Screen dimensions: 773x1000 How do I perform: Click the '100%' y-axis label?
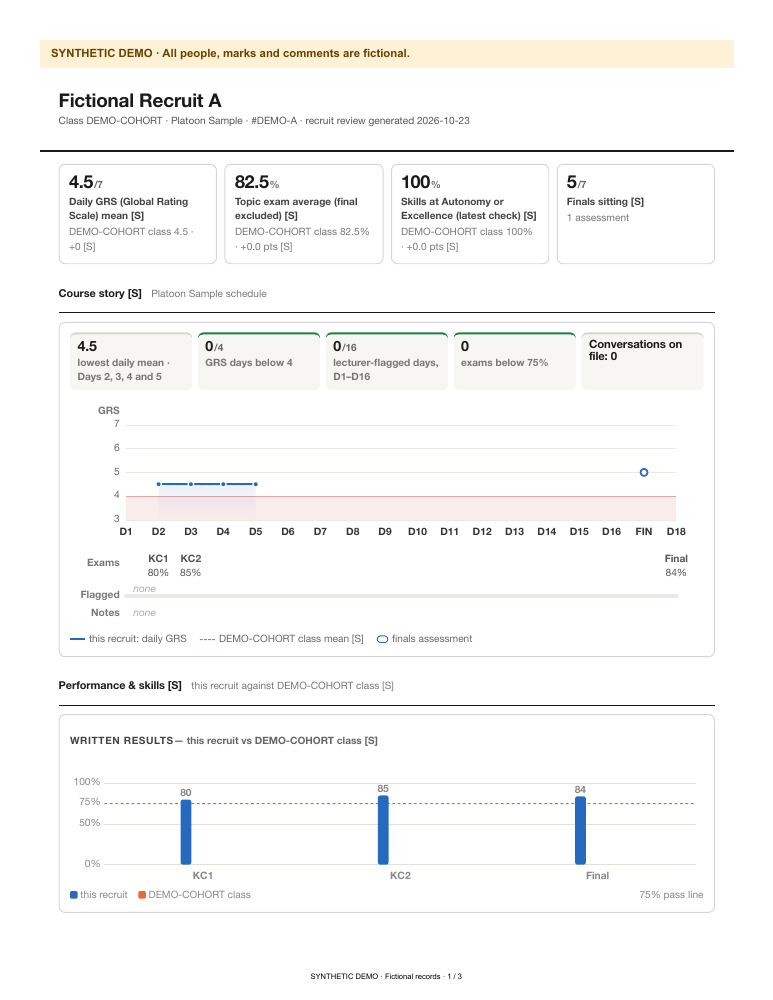pos(87,782)
